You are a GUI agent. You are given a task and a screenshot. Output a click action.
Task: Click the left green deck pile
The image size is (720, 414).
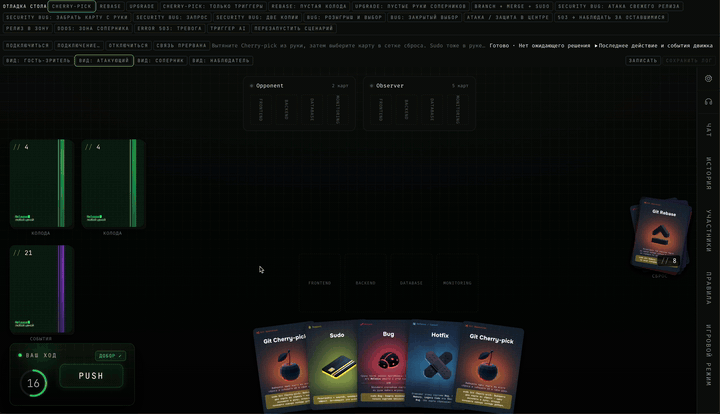(41, 183)
